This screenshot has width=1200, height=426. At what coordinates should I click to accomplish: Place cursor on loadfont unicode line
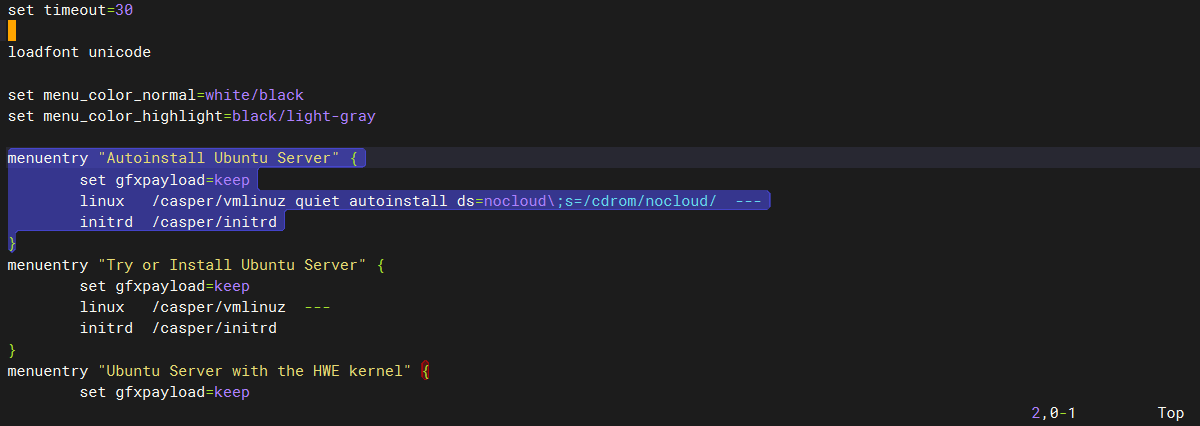[x=80, y=52]
